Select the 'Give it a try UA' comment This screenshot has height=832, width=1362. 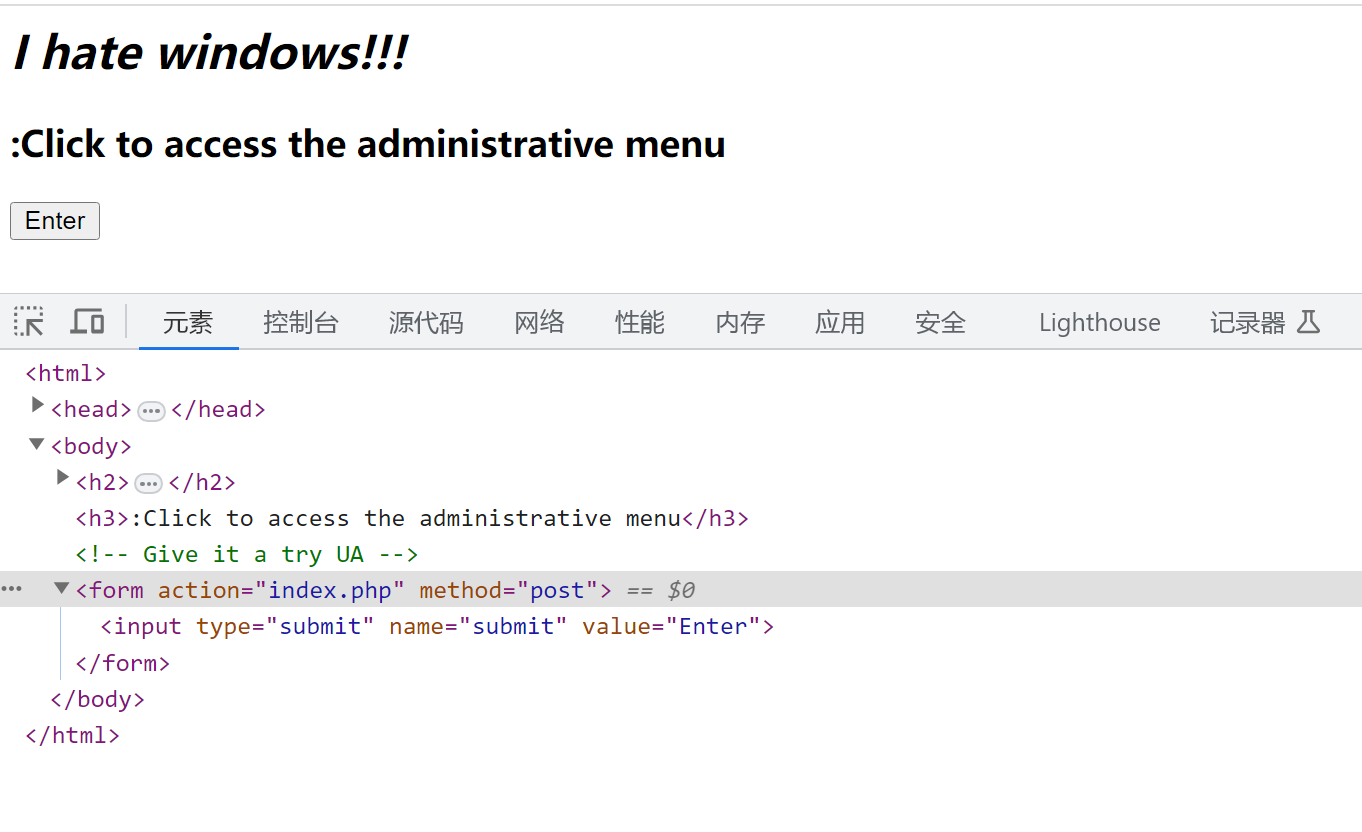coord(247,554)
